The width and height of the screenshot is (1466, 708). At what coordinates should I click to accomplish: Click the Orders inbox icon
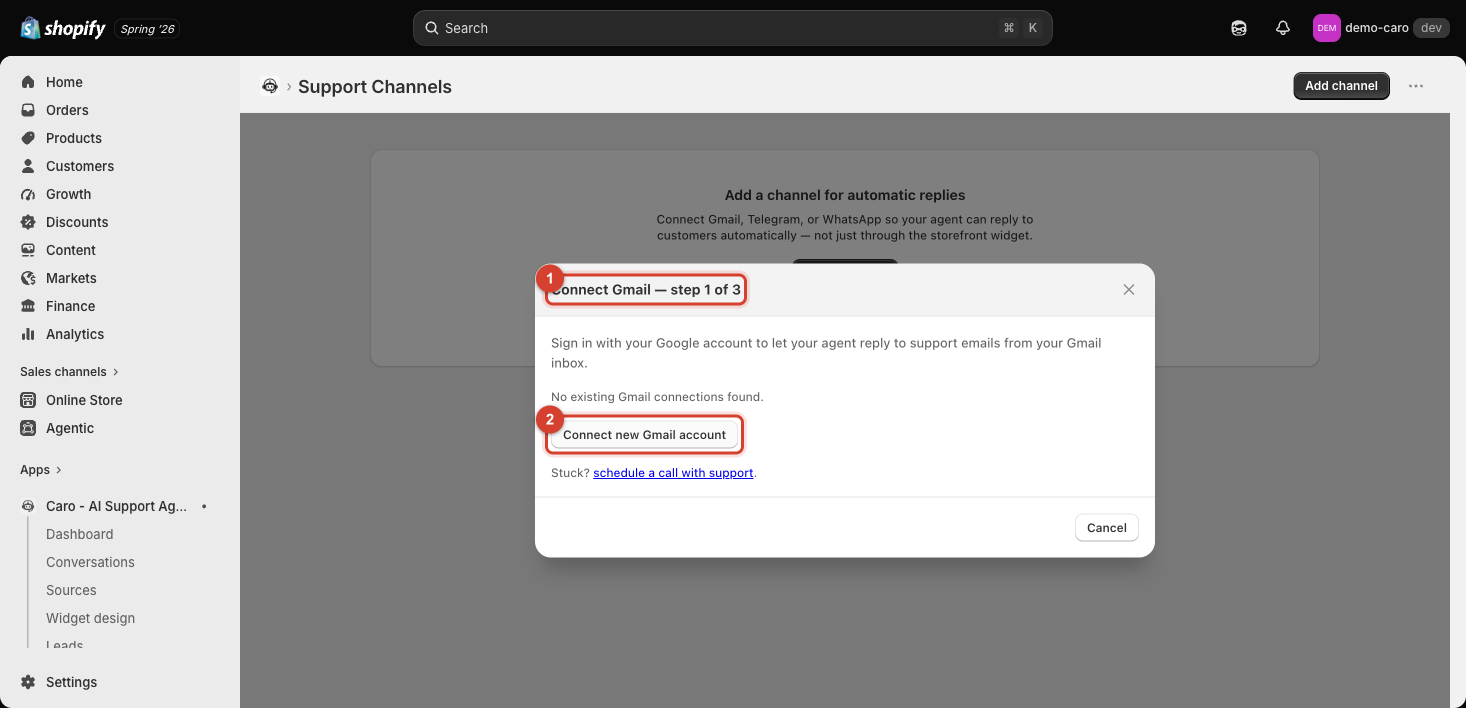tap(28, 110)
